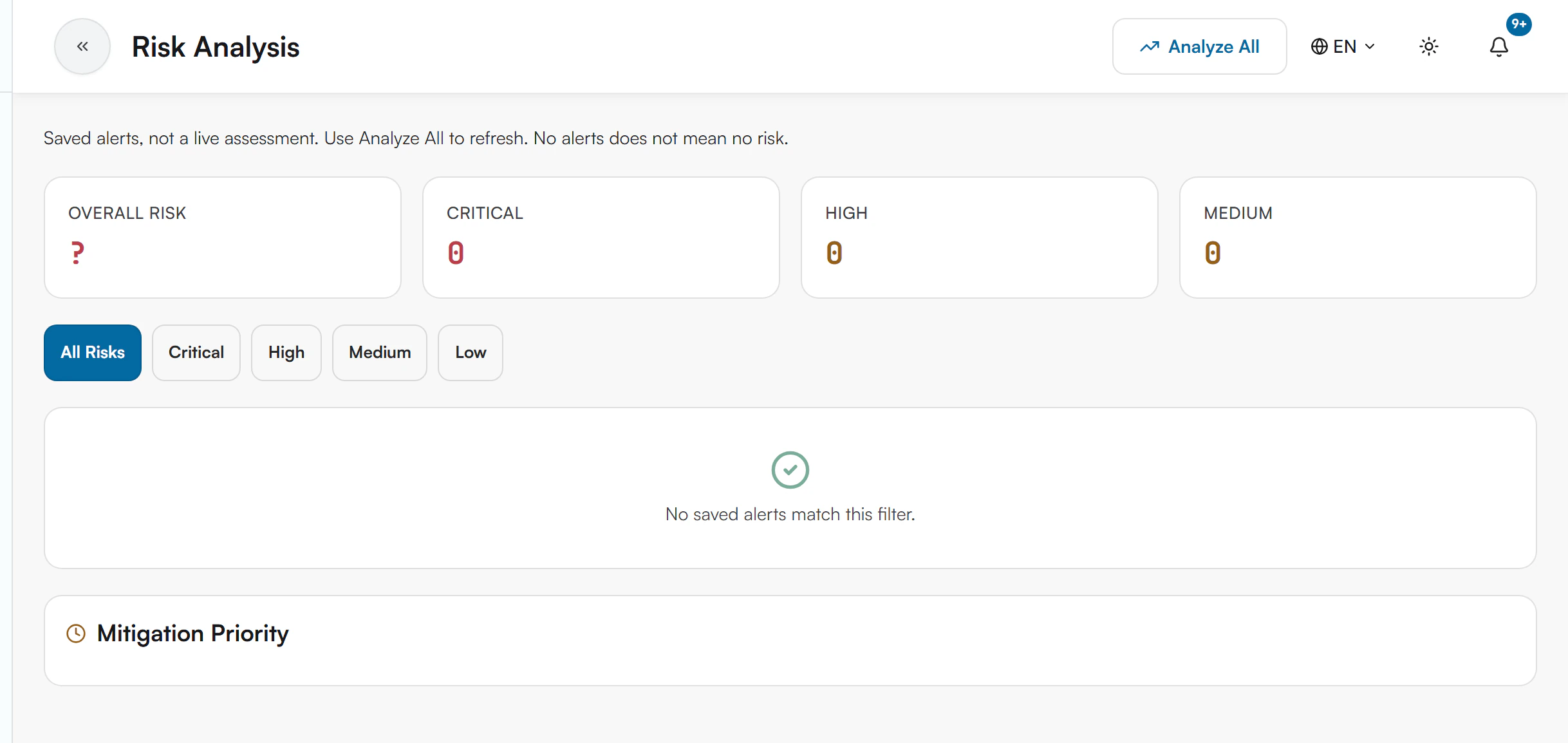Screen dimensions: 1568x743
Task: Collapse sidebar with double-chevron button
Action: pyautogui.click(x=82, y=46)
